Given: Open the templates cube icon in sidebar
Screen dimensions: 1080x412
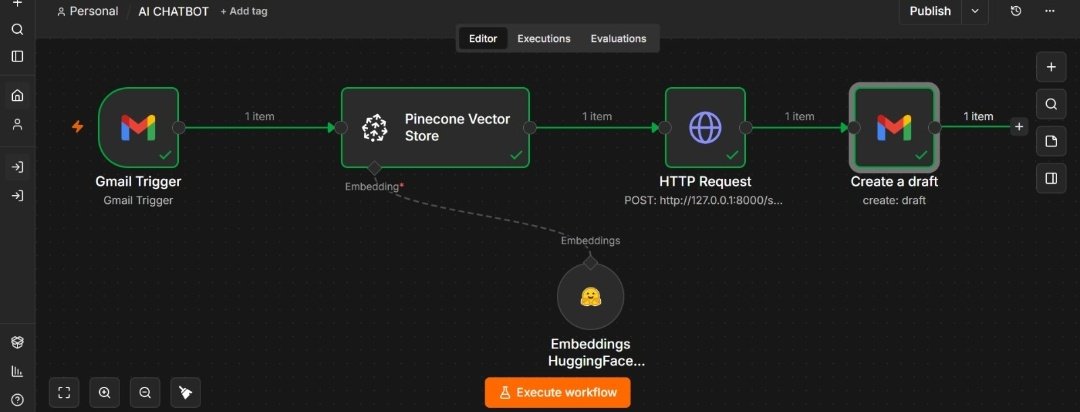Looking at the screenshot, I should point(18,342).
